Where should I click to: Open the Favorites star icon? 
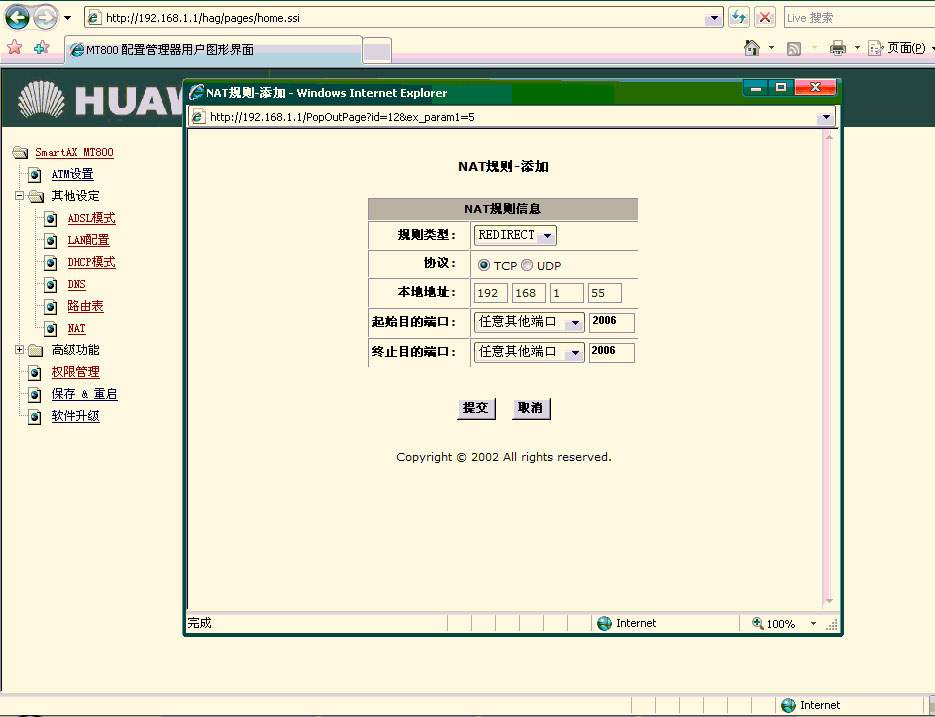(14, 47)
